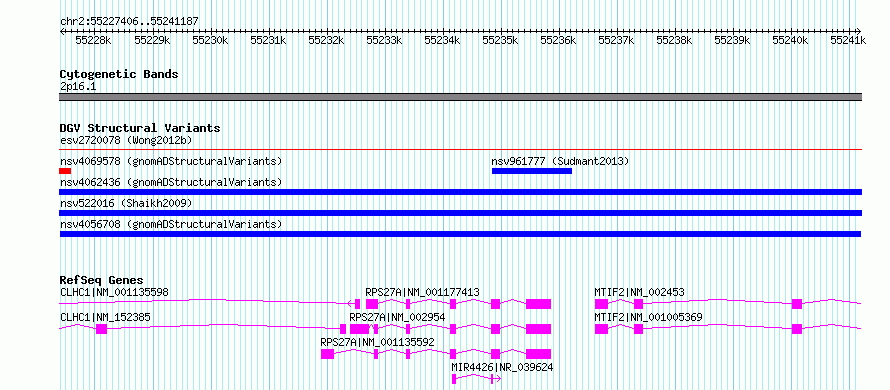Click the 55229k ruler tick label

coord(152,40)
